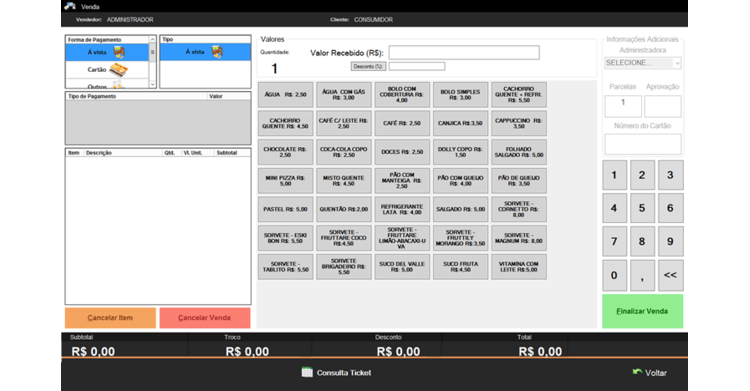
Task: Click the Aprovação input field
Action: [x=662, y=106]
